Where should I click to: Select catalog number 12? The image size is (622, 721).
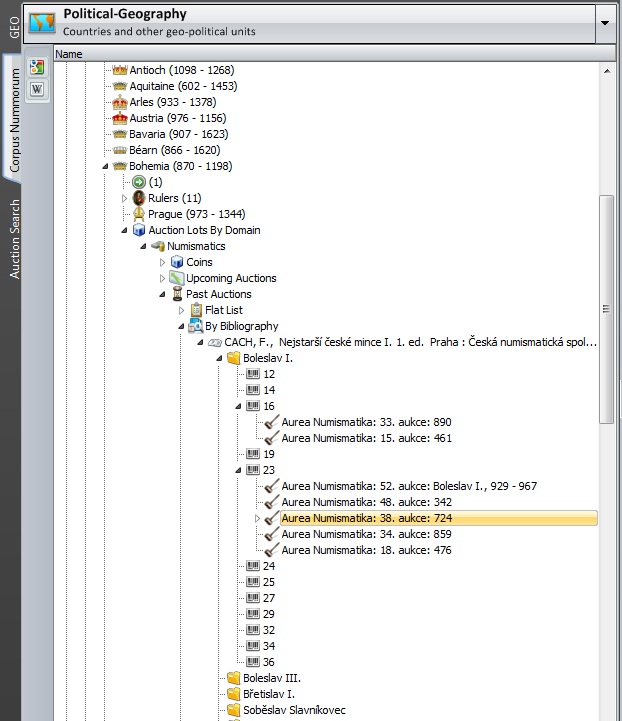(x=269, y=374)
